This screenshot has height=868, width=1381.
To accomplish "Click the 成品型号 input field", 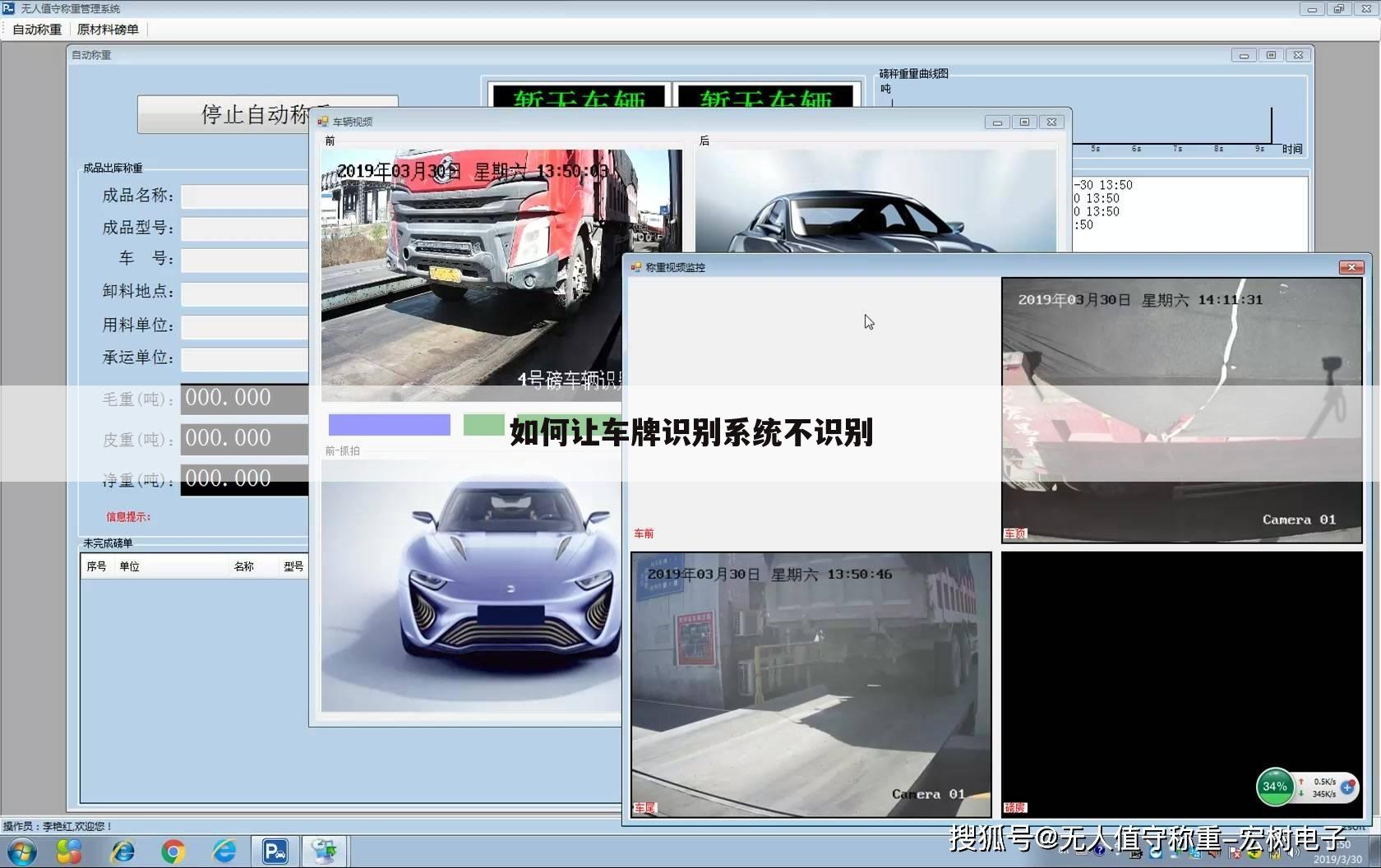I will [245, 229].
